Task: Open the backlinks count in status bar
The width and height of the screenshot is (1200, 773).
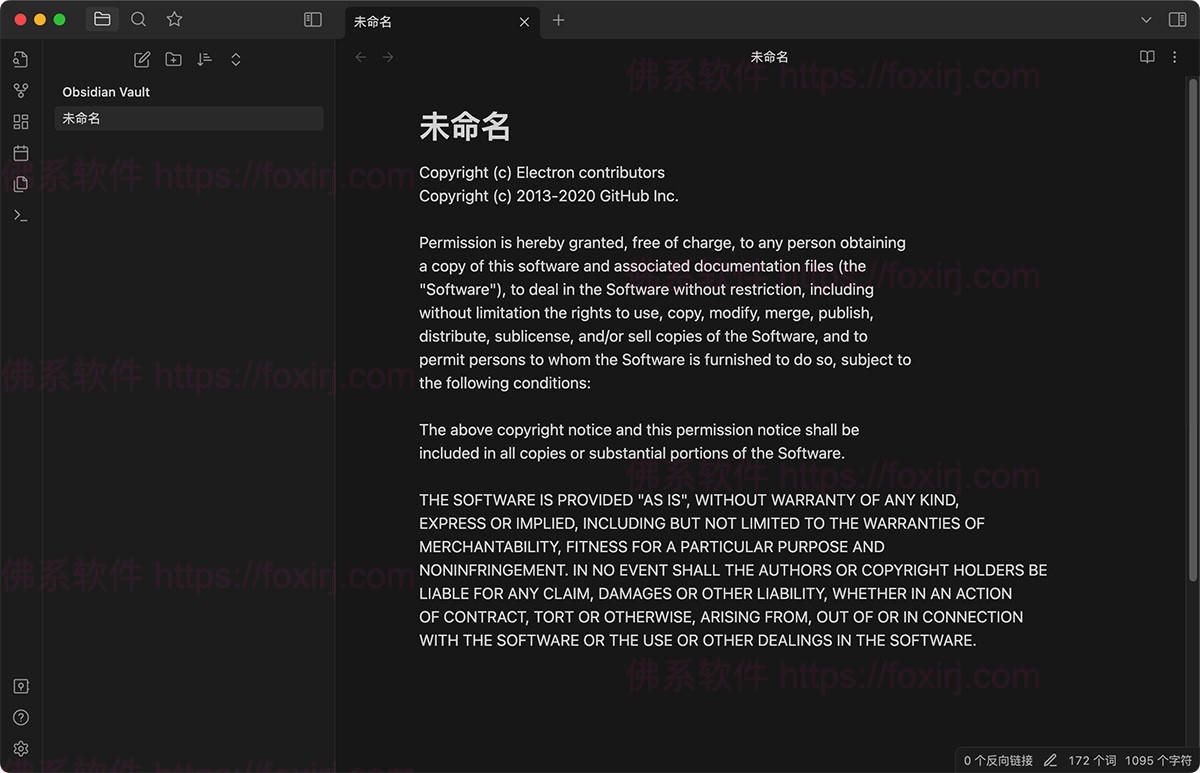Action: pos(996,760)
